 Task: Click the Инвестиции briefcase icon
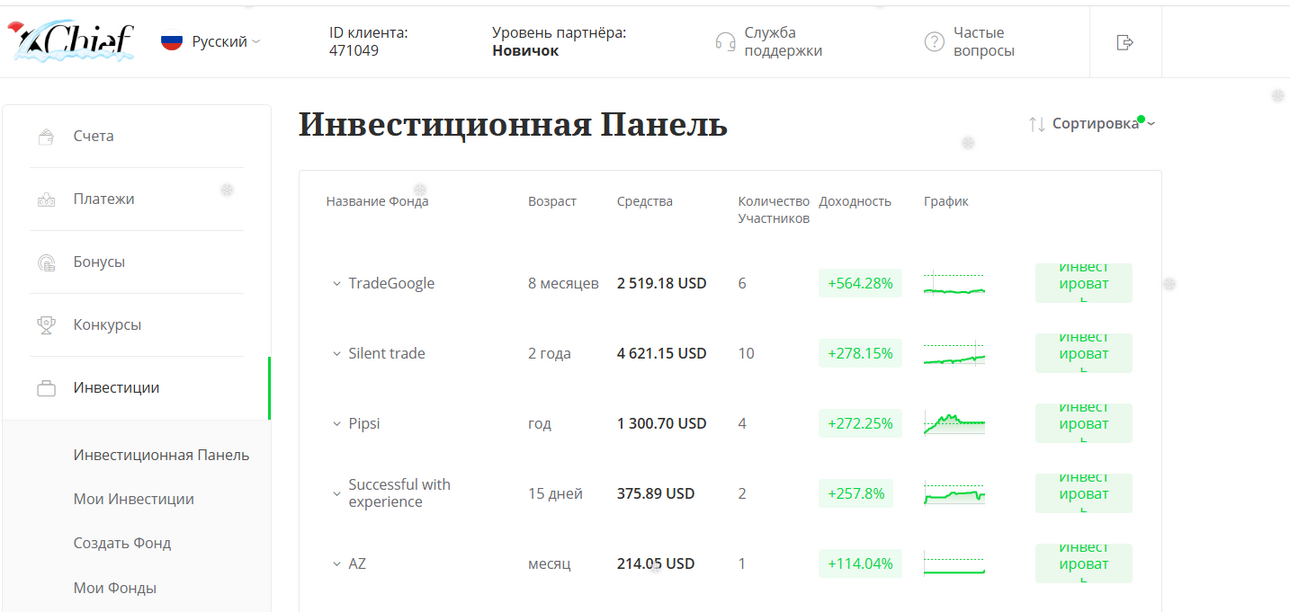point(46,388)
